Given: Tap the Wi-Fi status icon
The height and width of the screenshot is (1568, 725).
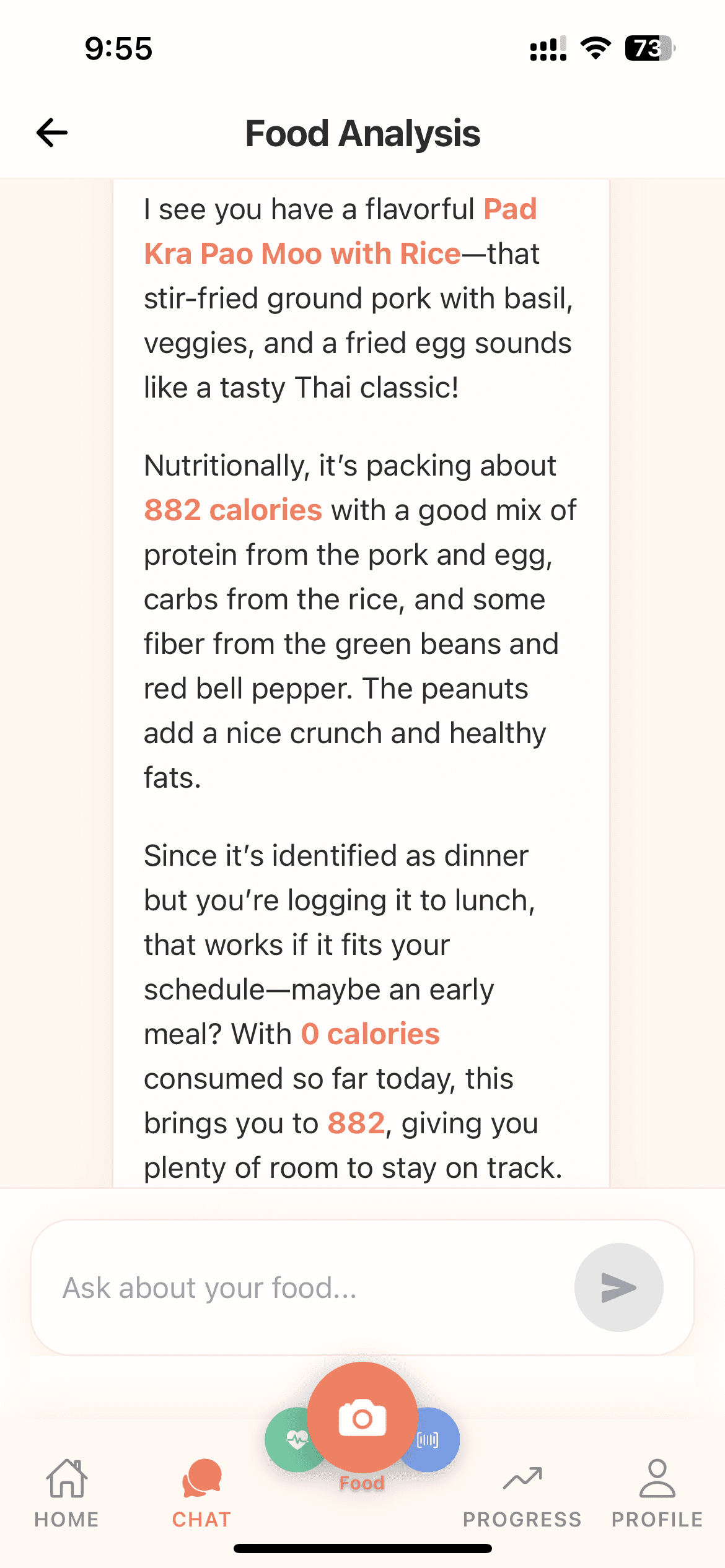Looking at the screenshot, I should click(595, 48).
